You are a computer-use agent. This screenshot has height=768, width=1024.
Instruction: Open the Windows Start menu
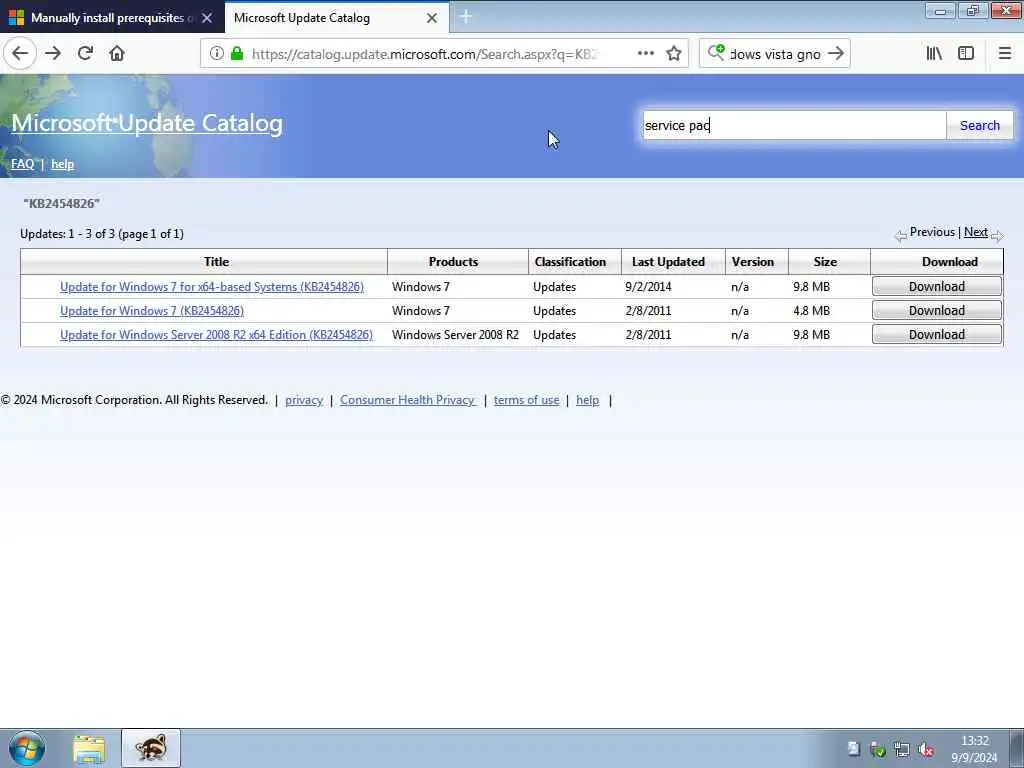pyautogui.click(x=27, y=748)
